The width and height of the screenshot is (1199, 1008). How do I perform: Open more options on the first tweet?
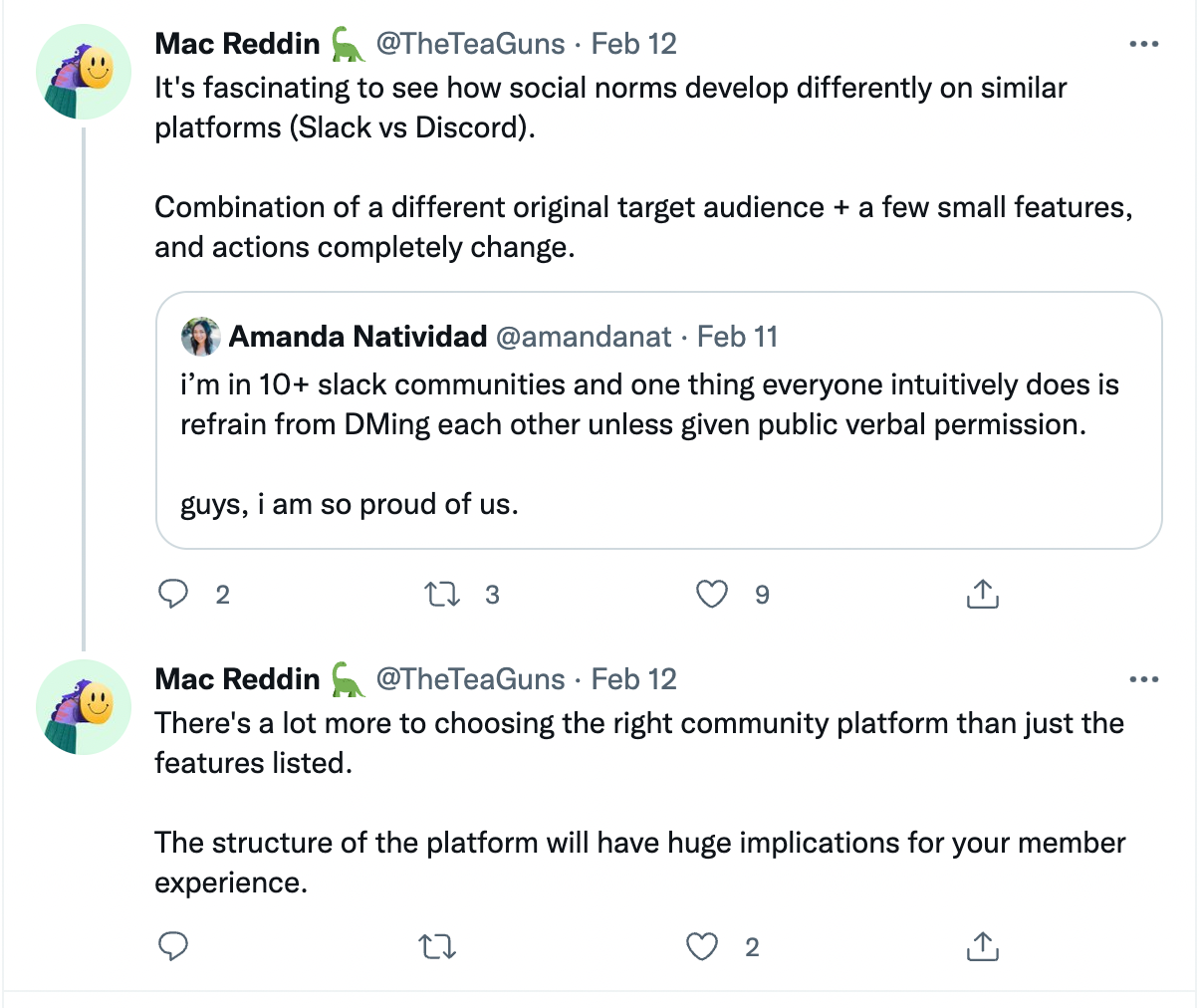(1143, 44)
